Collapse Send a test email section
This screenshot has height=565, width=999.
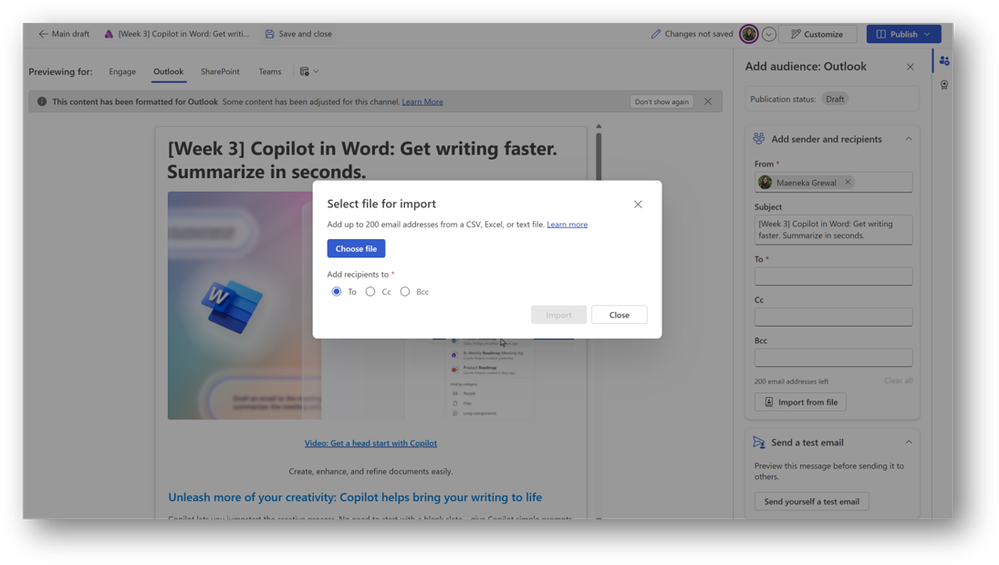[909, 442]
